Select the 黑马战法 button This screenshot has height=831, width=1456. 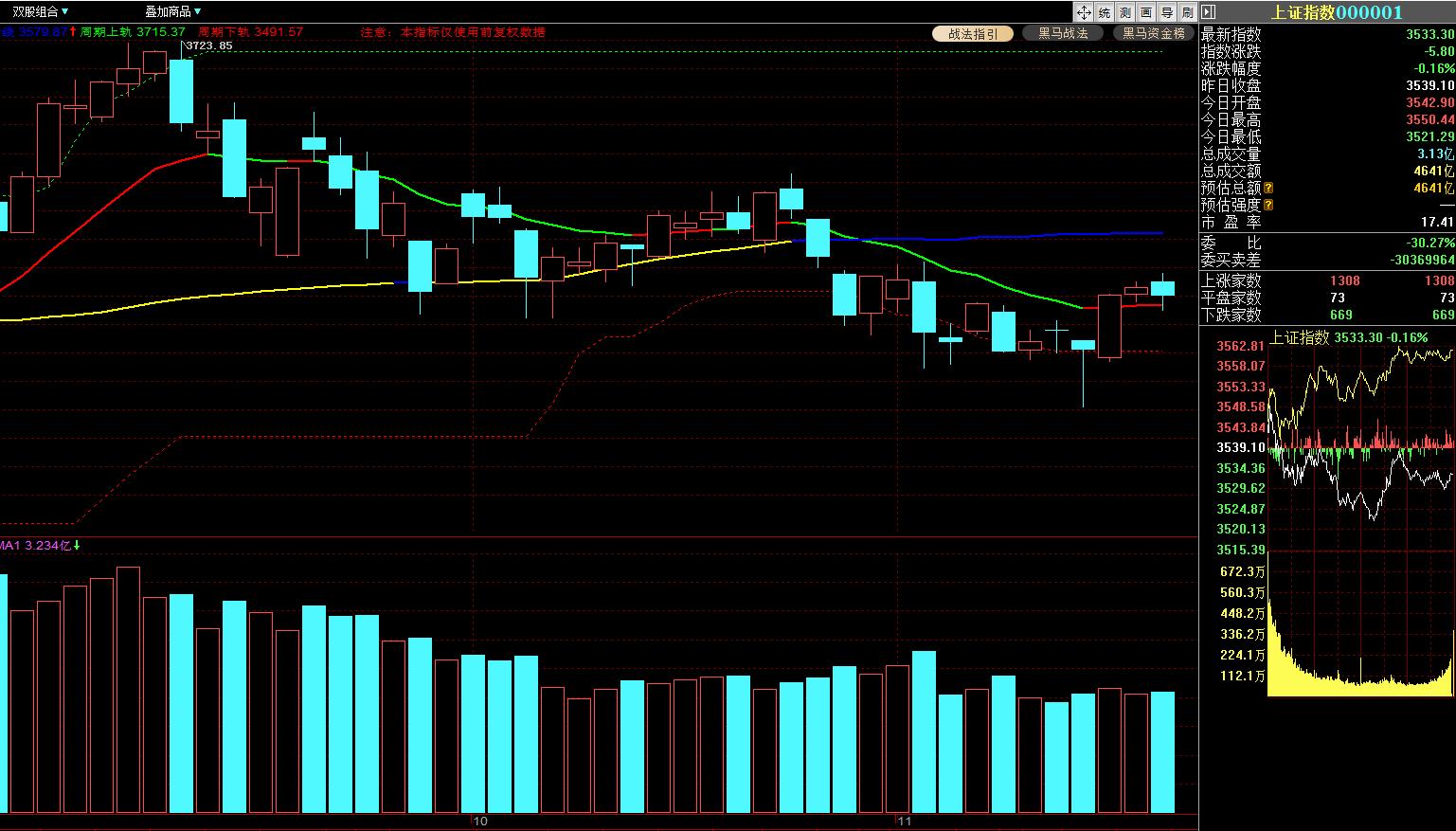(x=1063, y=33)
